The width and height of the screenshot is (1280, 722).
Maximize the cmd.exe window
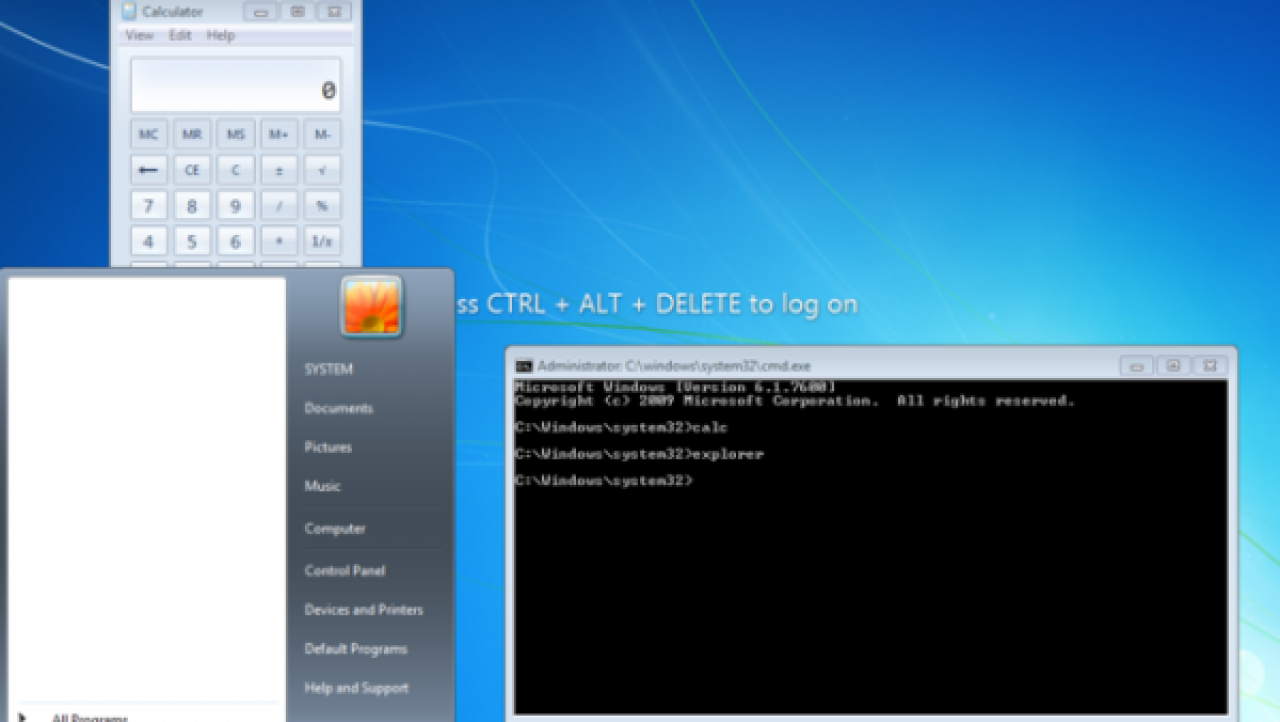click(1174, 365)
